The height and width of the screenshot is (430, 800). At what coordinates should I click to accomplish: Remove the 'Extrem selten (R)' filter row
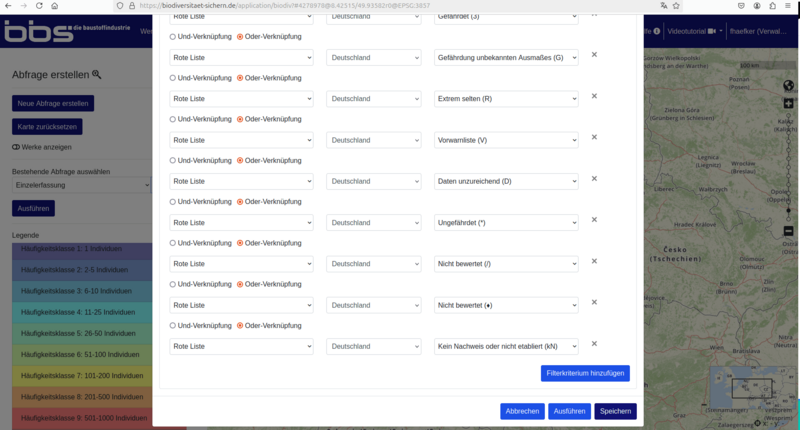(x=594, y=96)
